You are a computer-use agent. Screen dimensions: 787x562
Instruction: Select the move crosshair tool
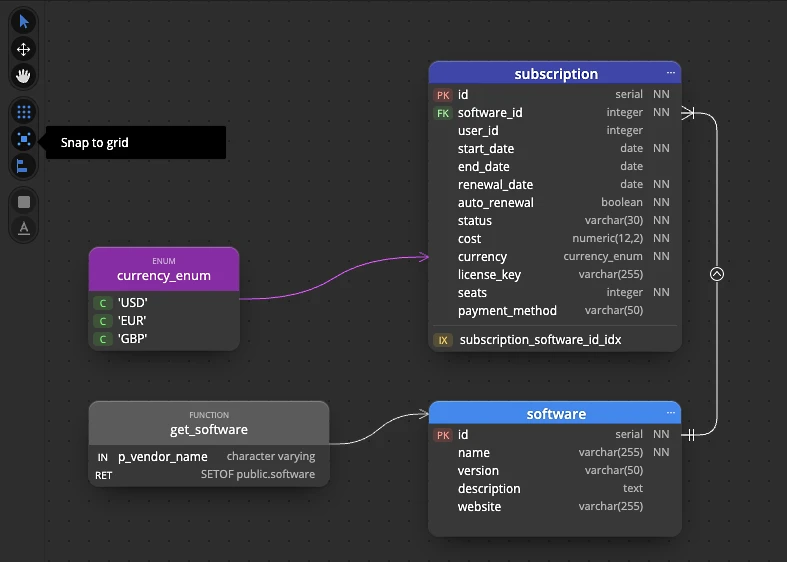[x=24, y=49]
